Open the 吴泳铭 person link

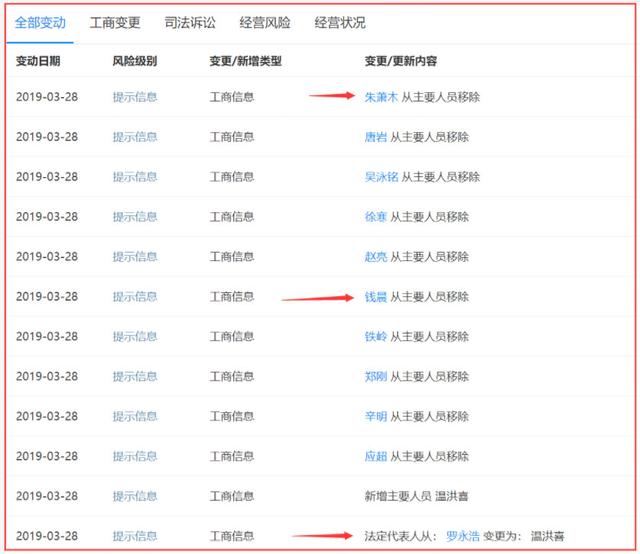[x=381, y=177]
